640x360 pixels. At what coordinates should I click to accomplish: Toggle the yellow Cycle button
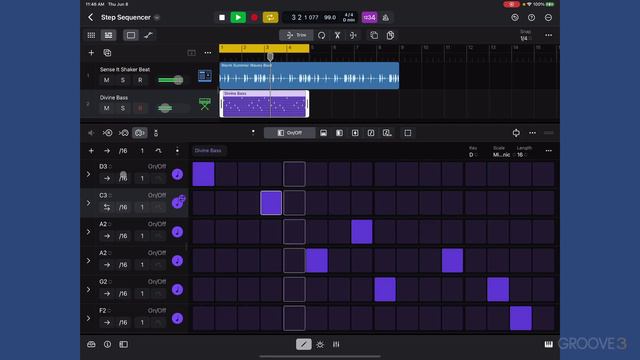[270, 18]
